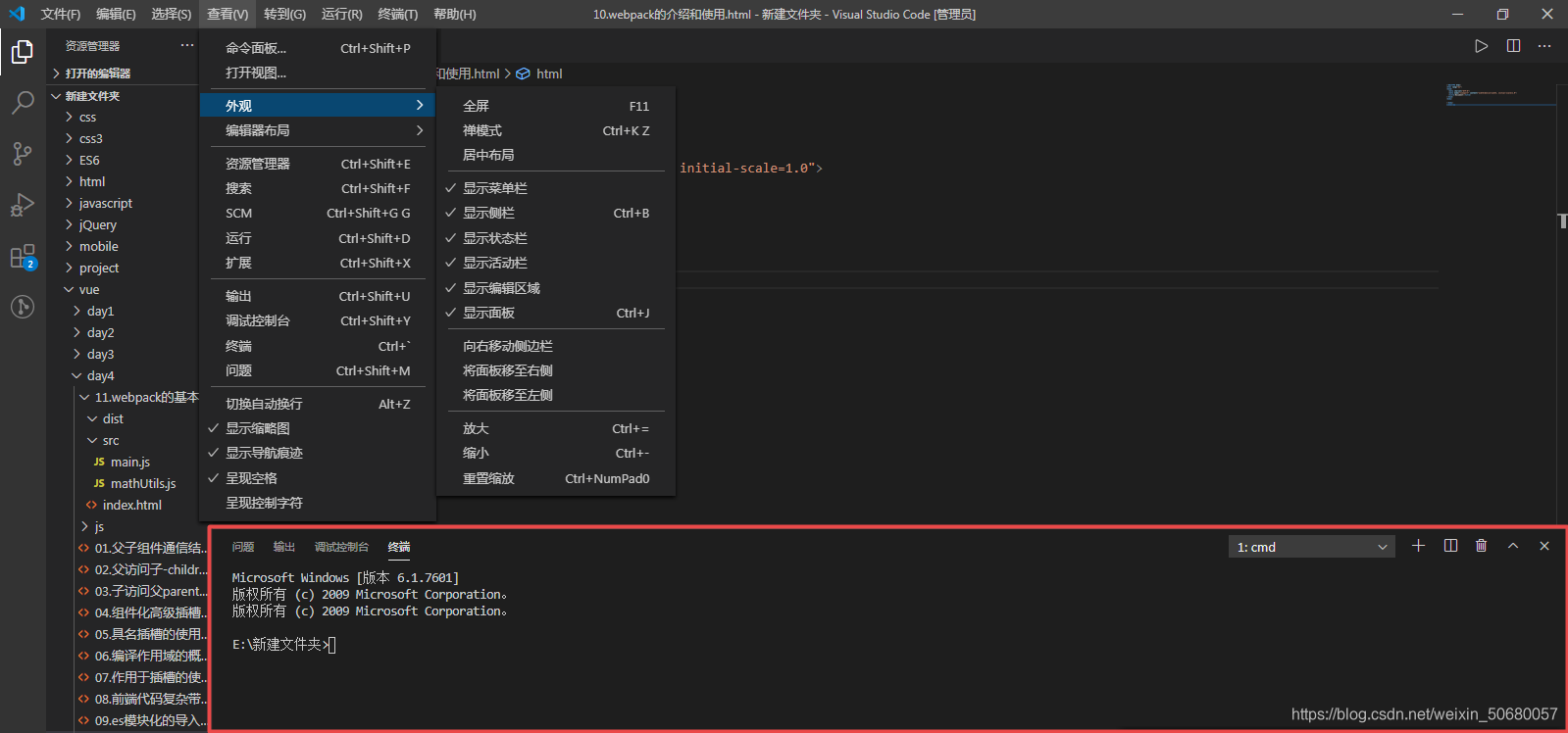Click the VS Code logo icon
Image resolution: width=1568 pixels, height=733 pixels.
(17, 14)
